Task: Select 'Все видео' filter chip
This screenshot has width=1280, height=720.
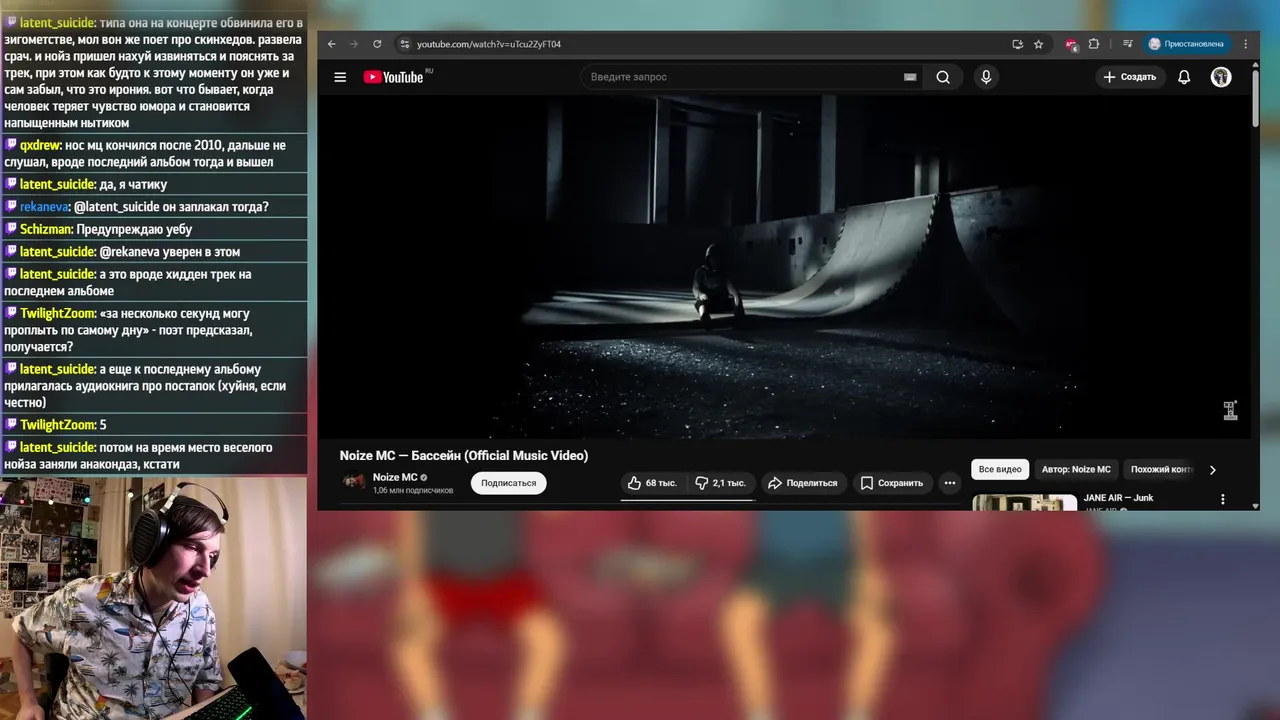Action: pos(1000,469)
